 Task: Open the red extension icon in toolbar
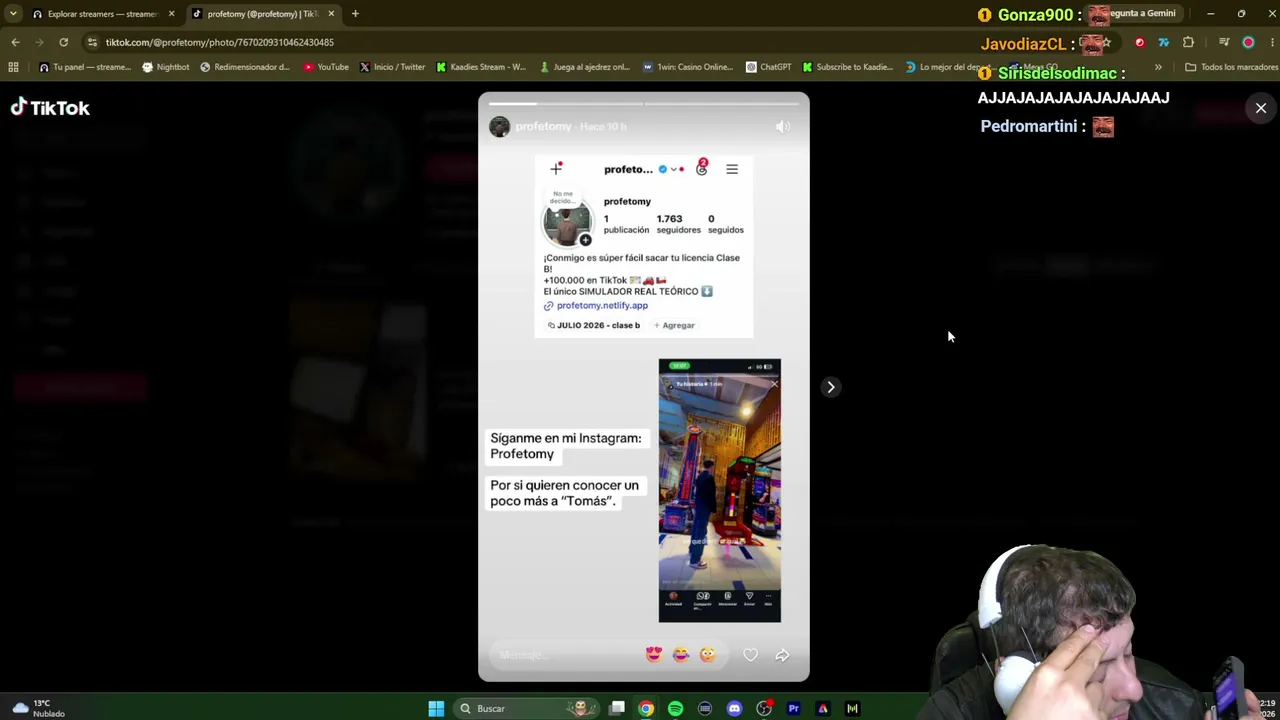[x=1139, y=42]
